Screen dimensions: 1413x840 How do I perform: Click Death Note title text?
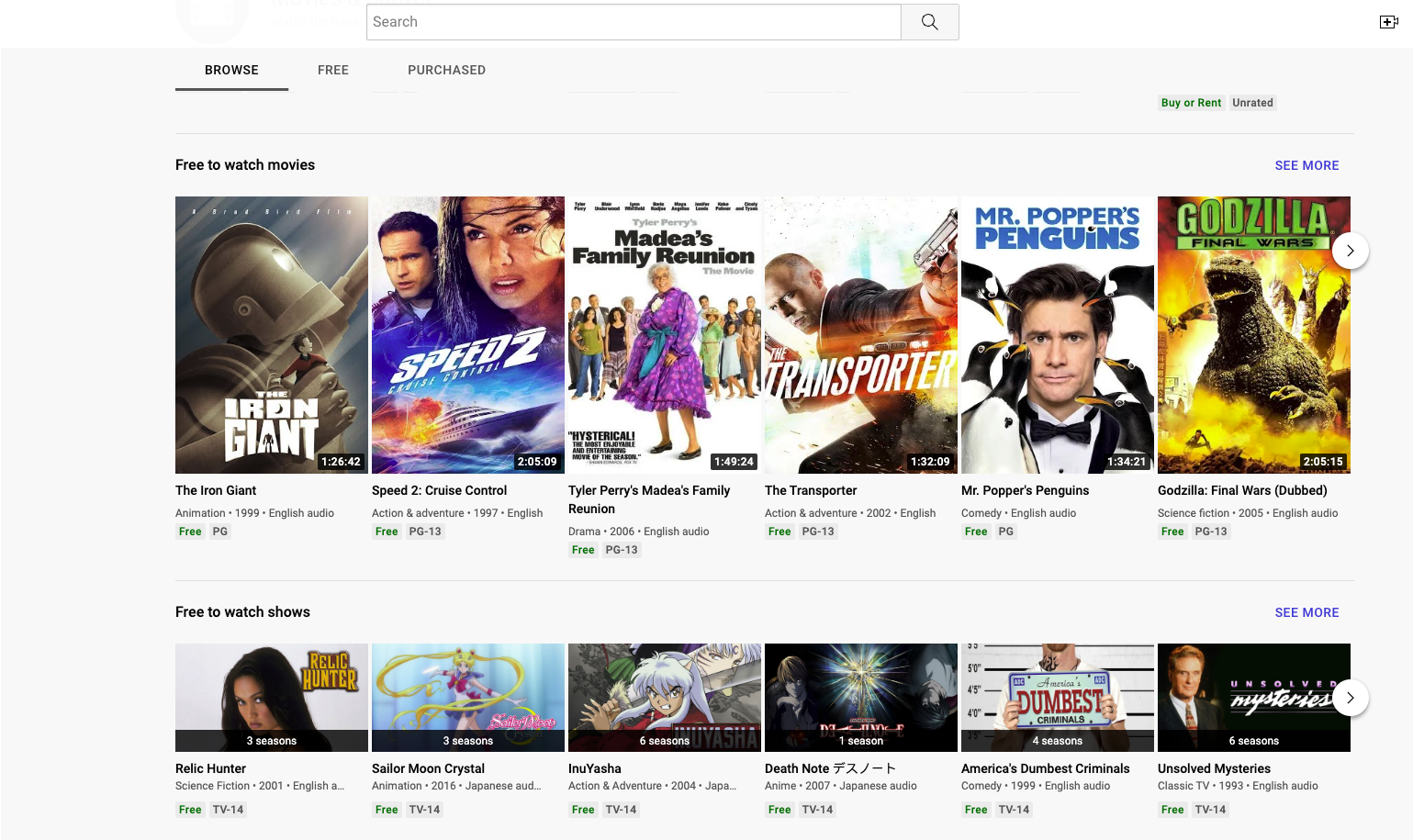(x=830, y=768)
